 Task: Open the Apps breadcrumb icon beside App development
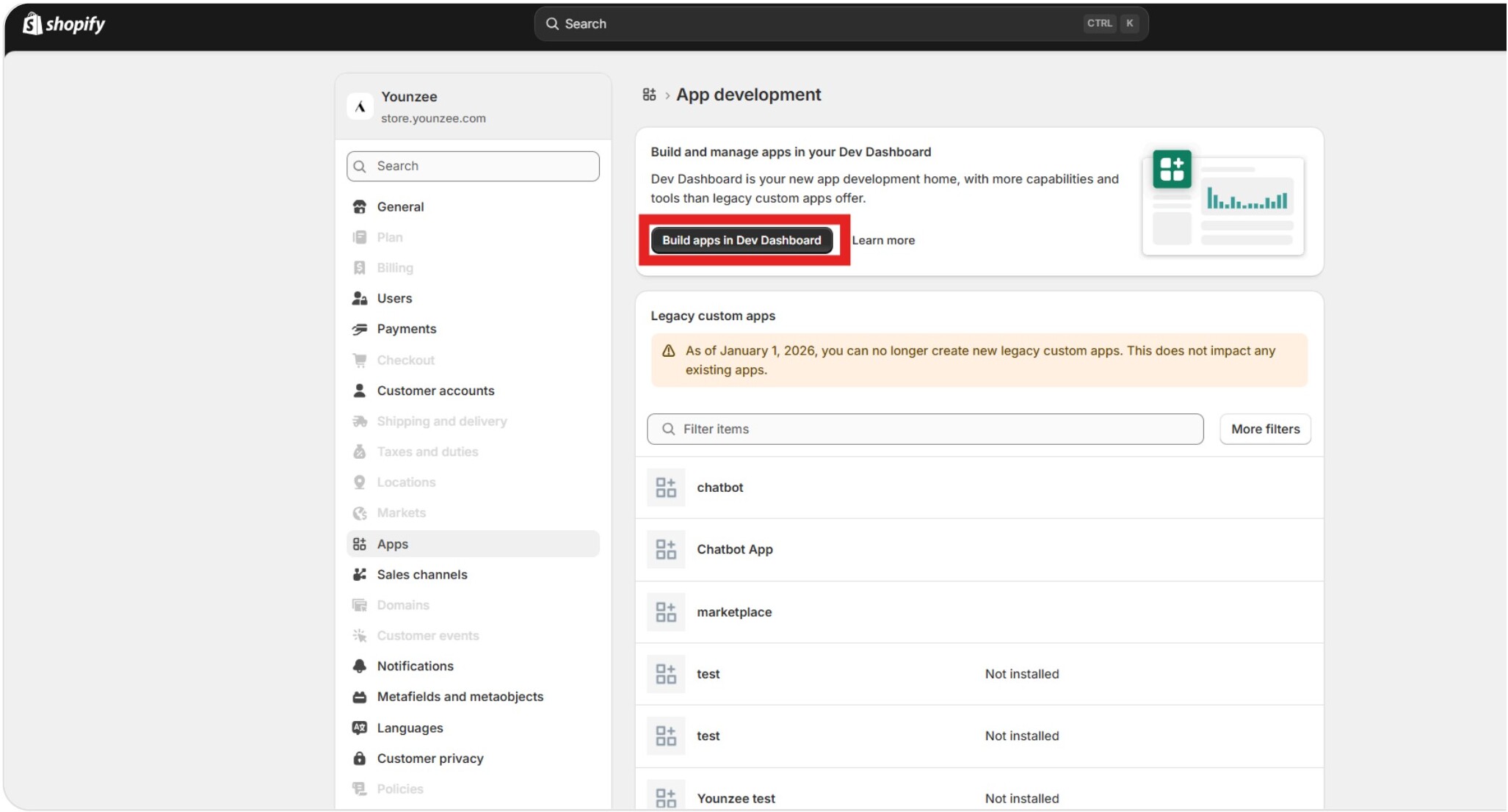[x=649, y=95]
